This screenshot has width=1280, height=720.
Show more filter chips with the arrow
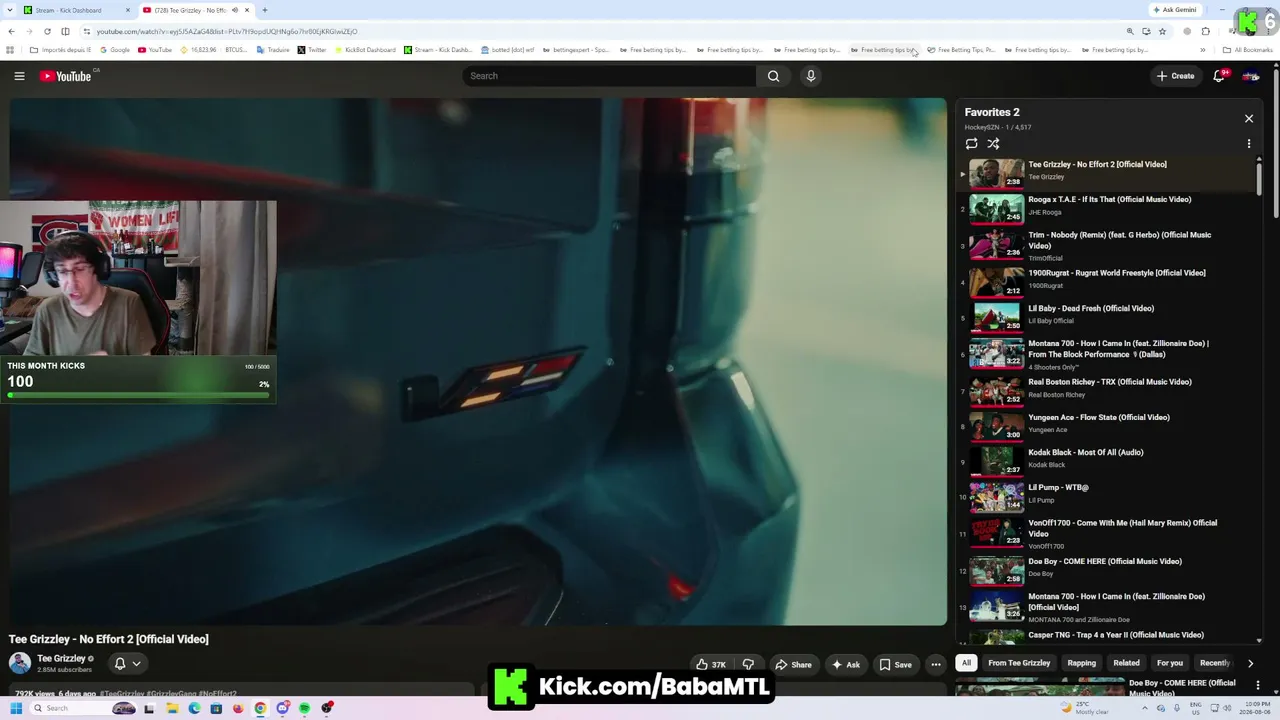(x=1250, y=663)
